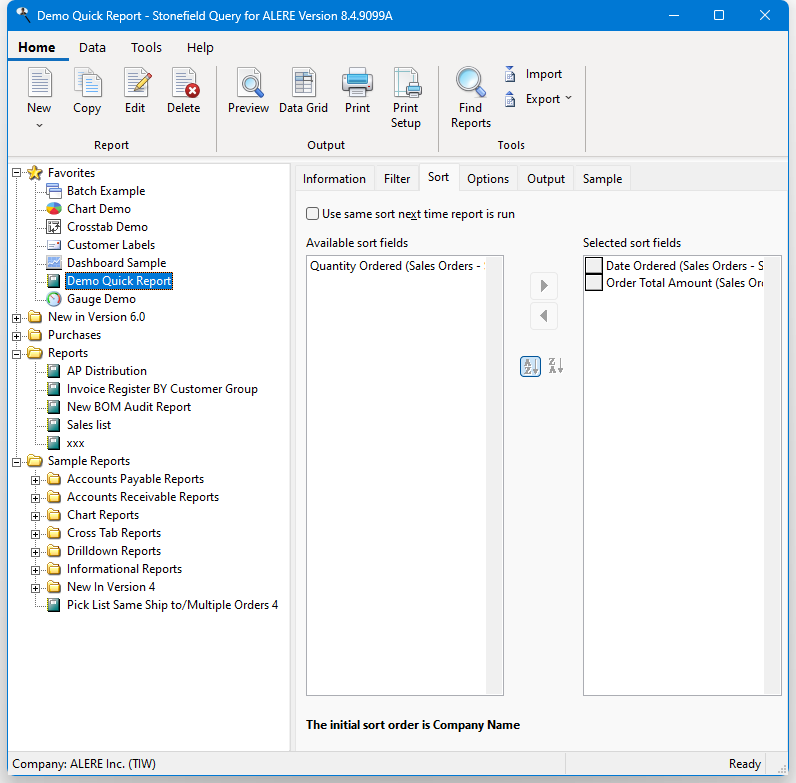
Task: Click the Find Reports magnifying glass
Action: (x=470, y=82)
